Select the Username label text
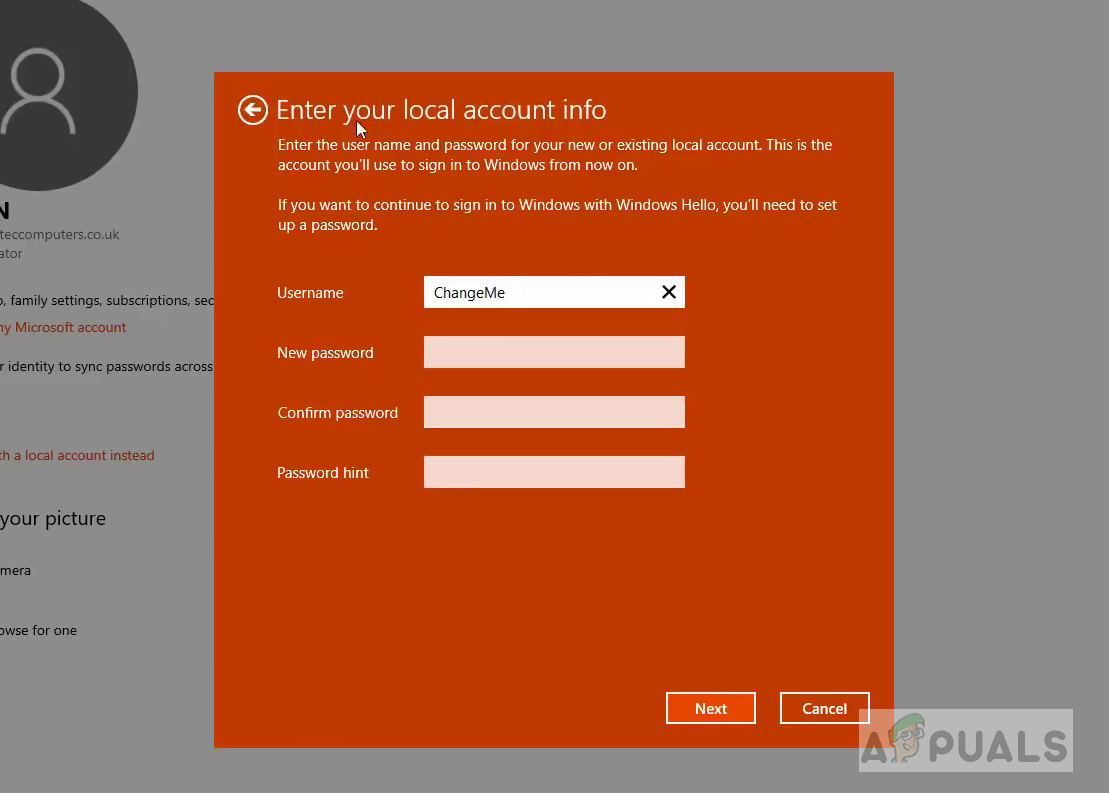Screen dimensions: 1109x793 (310, 293)
